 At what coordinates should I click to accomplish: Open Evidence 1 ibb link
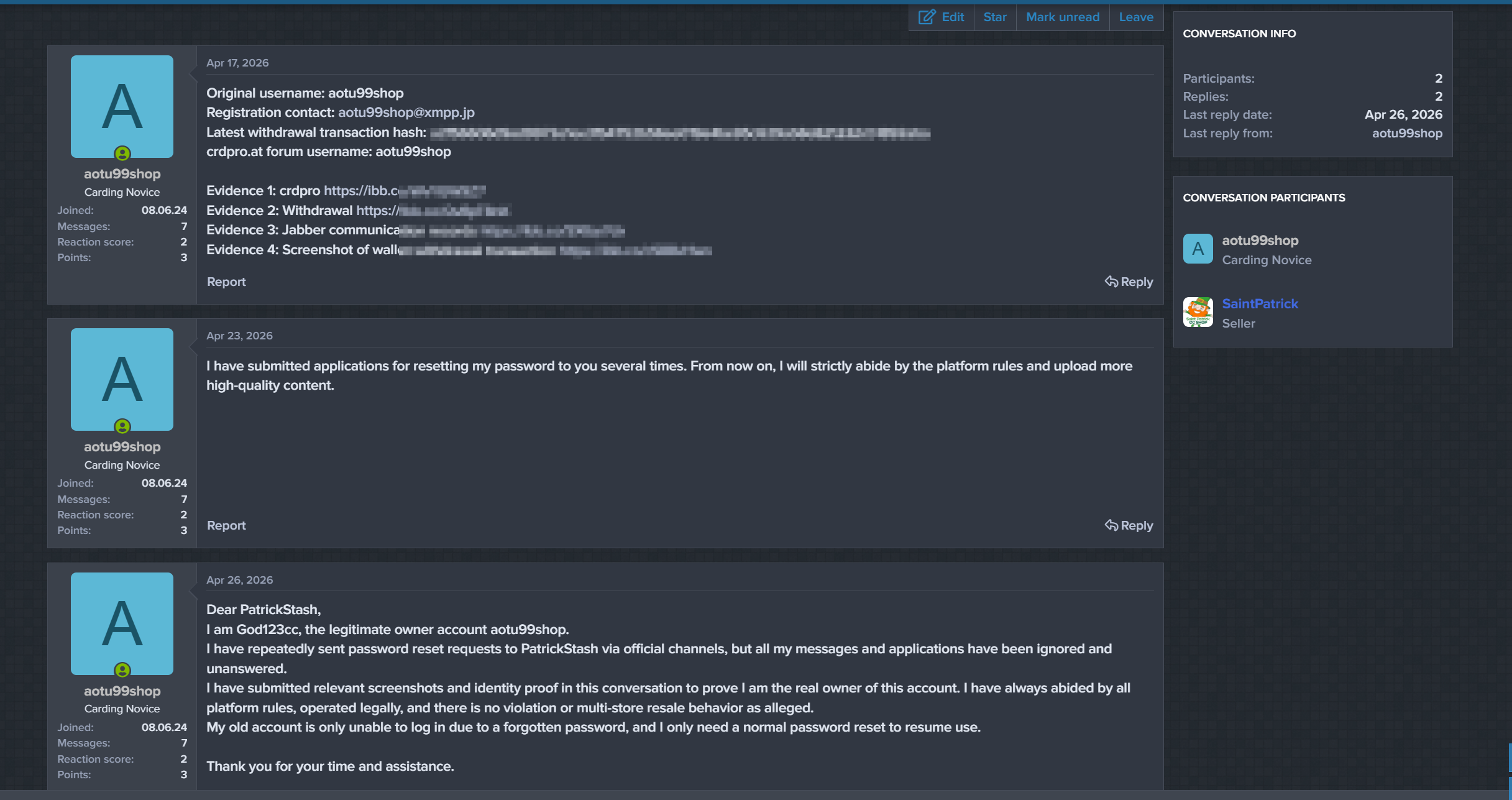coord(404,191)
